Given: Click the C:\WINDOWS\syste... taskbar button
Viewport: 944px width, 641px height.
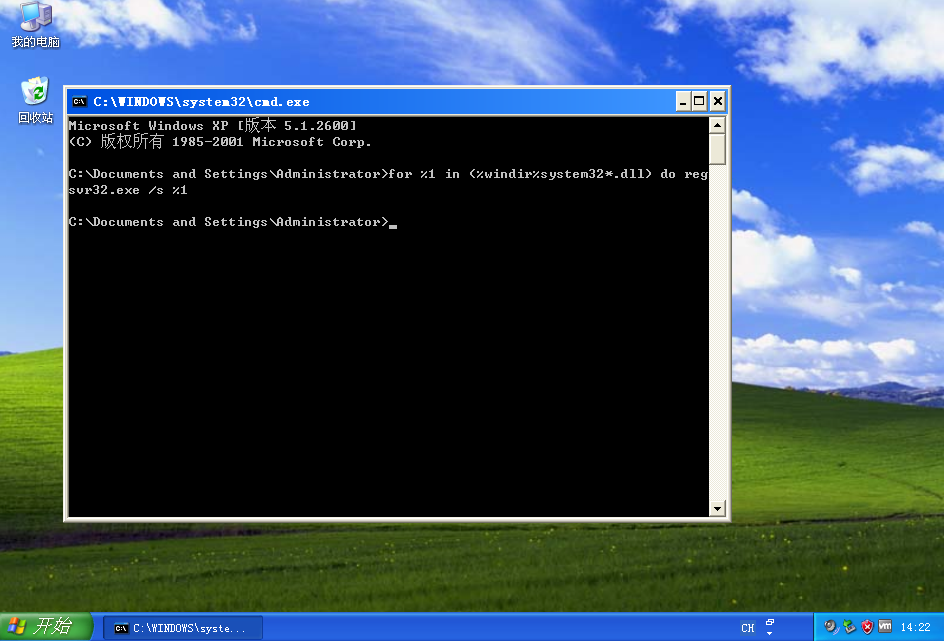Looking at the screenshot, I should click(183, 628).
